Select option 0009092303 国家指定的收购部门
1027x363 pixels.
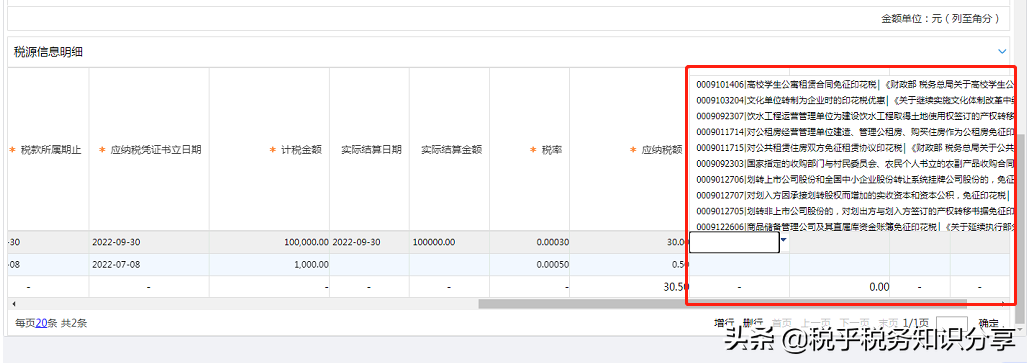point(855,163)
